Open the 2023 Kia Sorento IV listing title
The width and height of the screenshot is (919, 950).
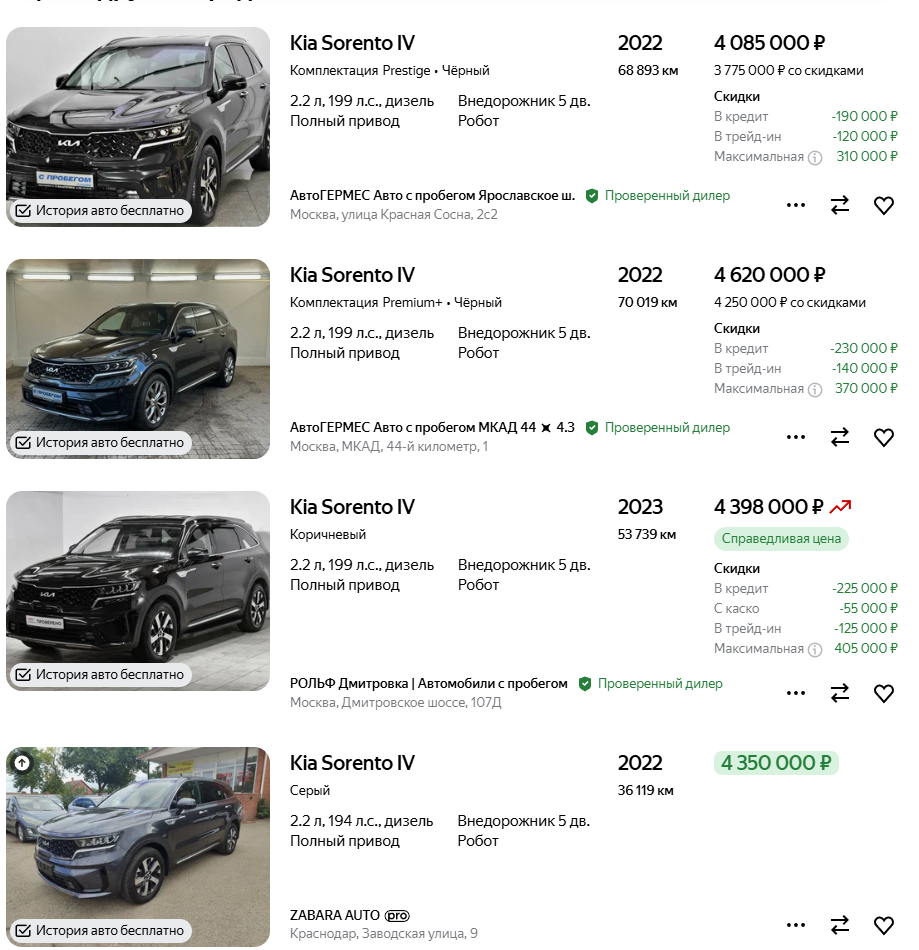(x=352, y=507)
